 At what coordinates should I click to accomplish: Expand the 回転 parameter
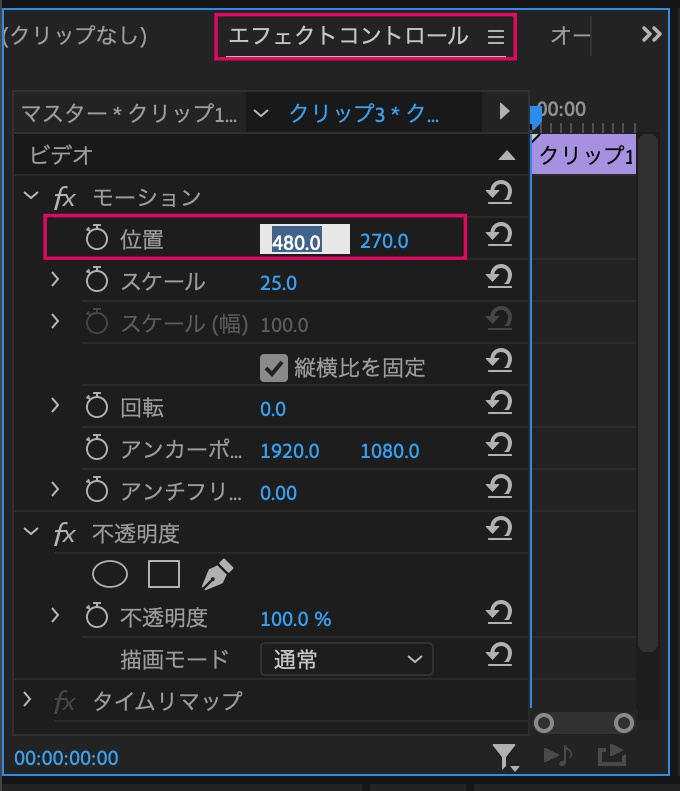(55, 405)
